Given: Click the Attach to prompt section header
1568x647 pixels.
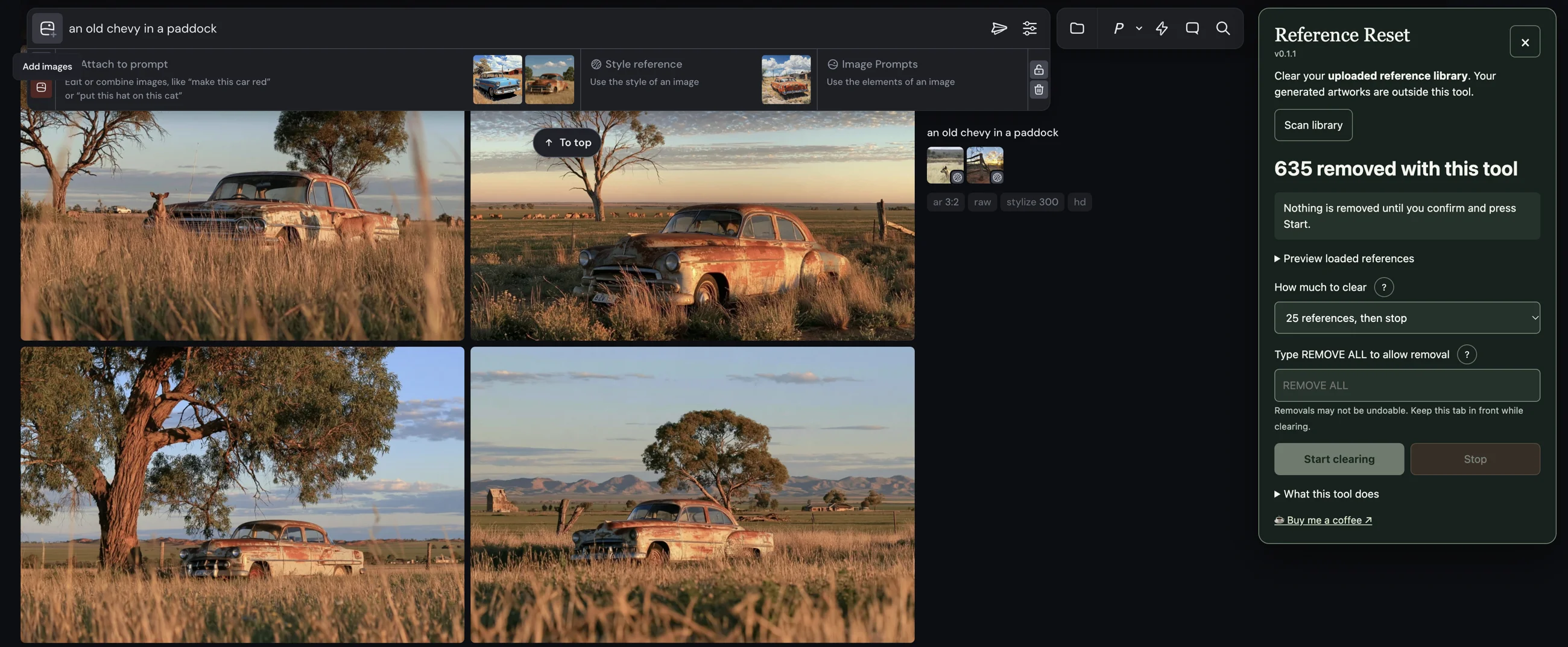Looking at the screenshot, I should pos(124,64).
